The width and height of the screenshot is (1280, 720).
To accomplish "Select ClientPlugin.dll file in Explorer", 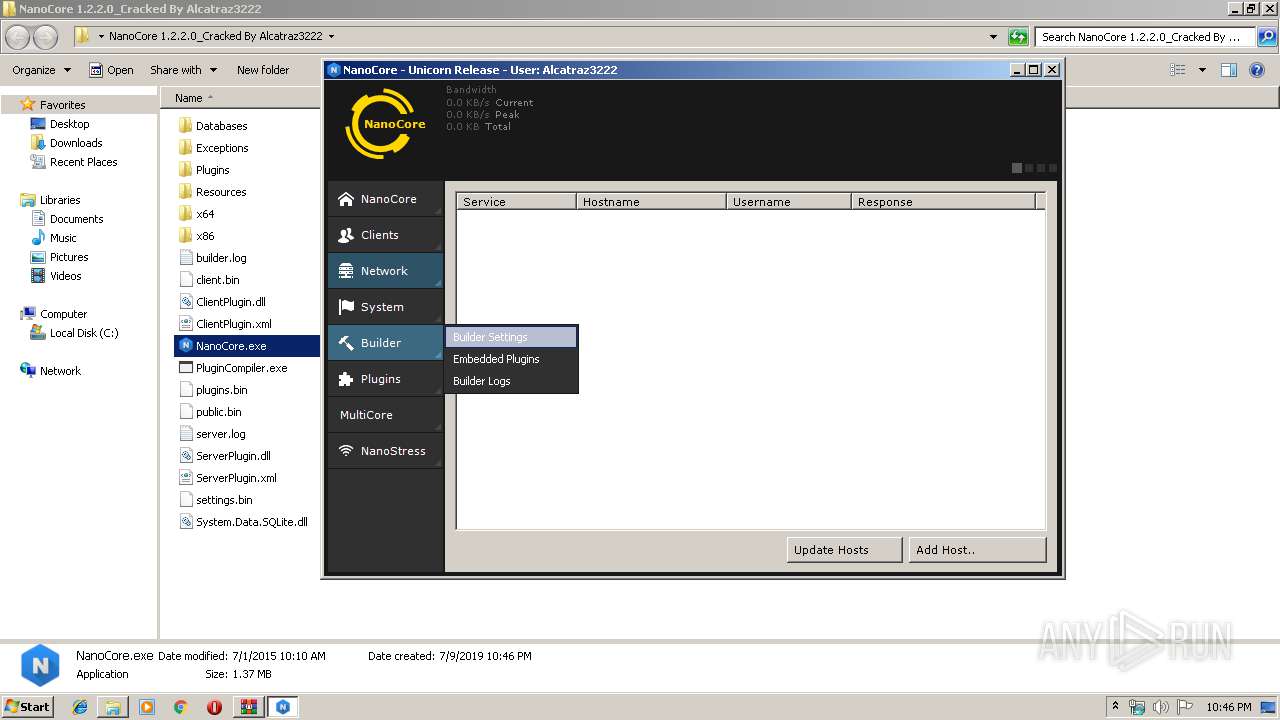I will click(222, 302).
